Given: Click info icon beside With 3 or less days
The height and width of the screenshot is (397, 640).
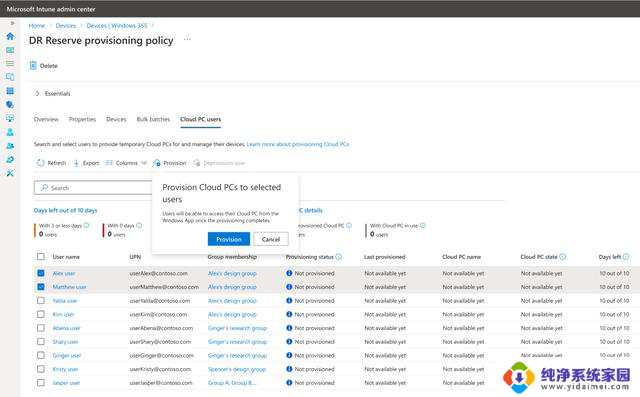Looking at the screenshot, I should [87, 225].
